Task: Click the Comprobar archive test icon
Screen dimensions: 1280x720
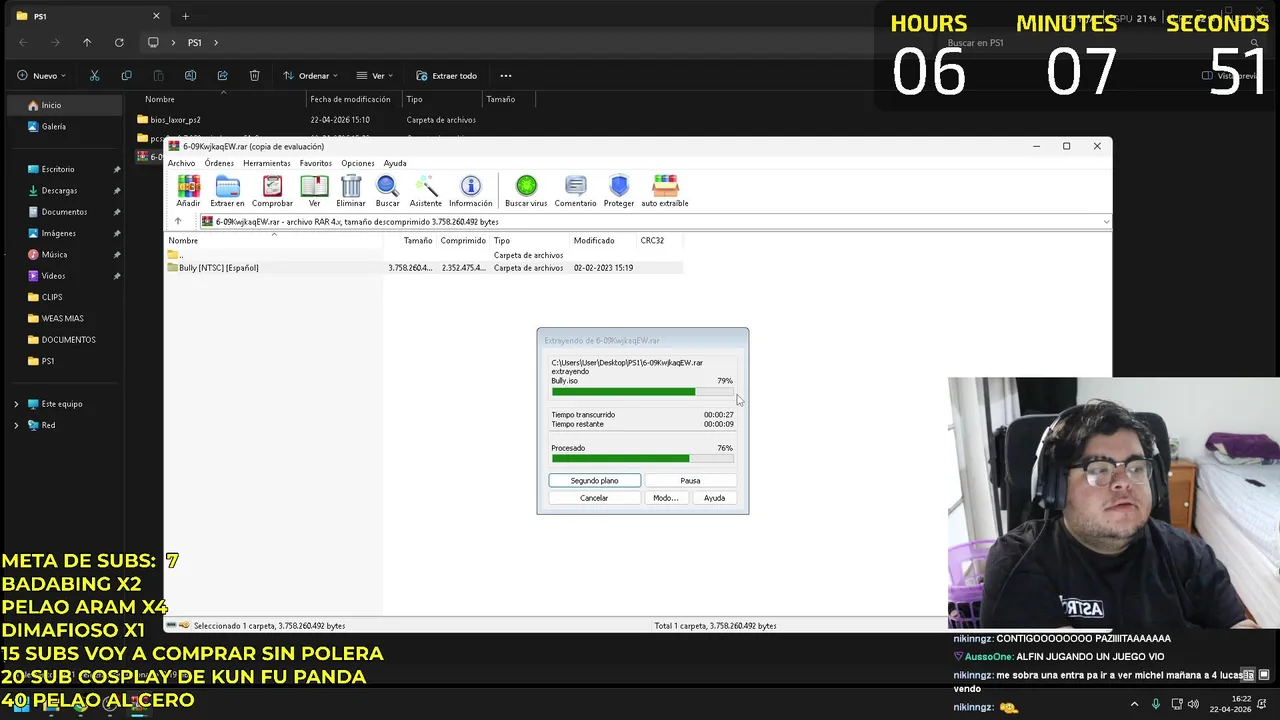Action: click(x=272, y=191)
